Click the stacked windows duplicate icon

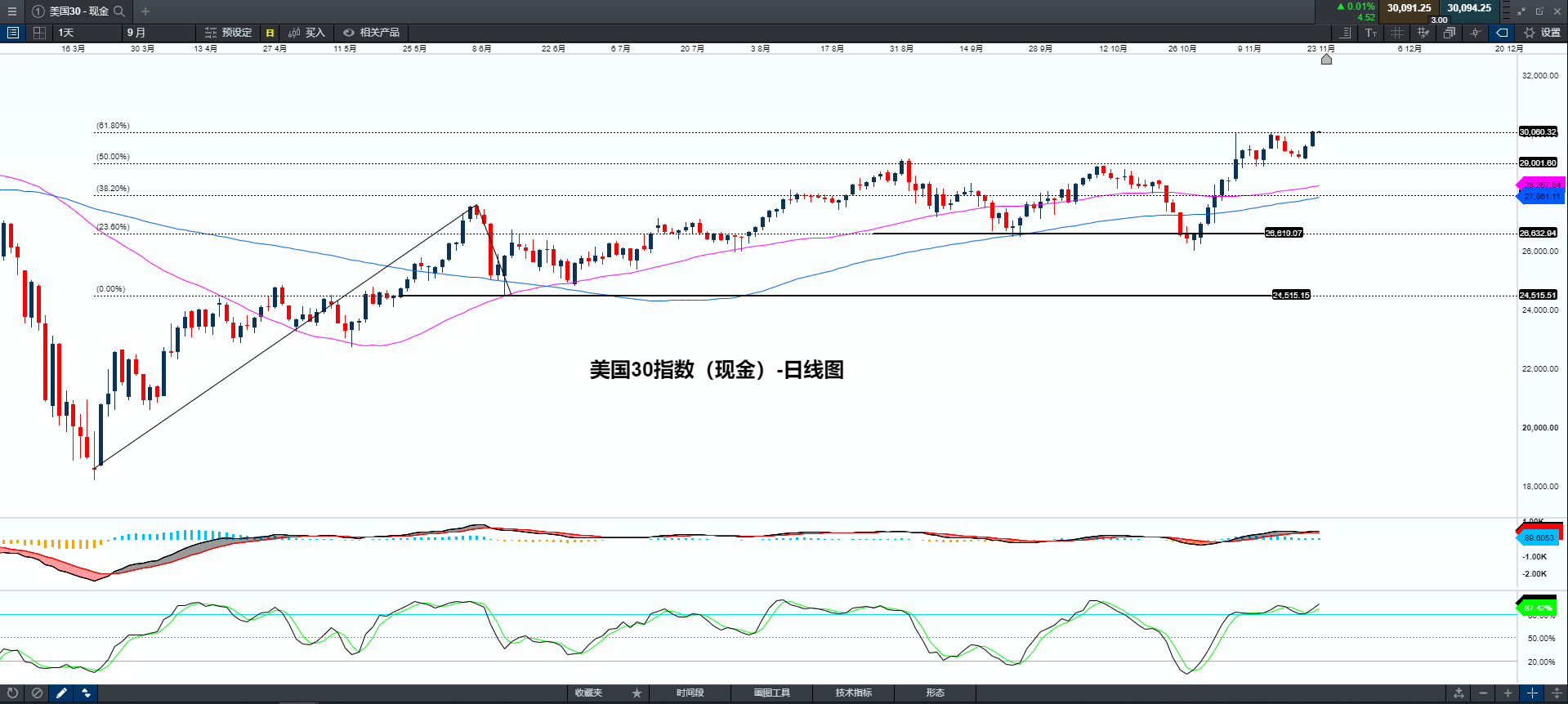tap(1450, 33)
